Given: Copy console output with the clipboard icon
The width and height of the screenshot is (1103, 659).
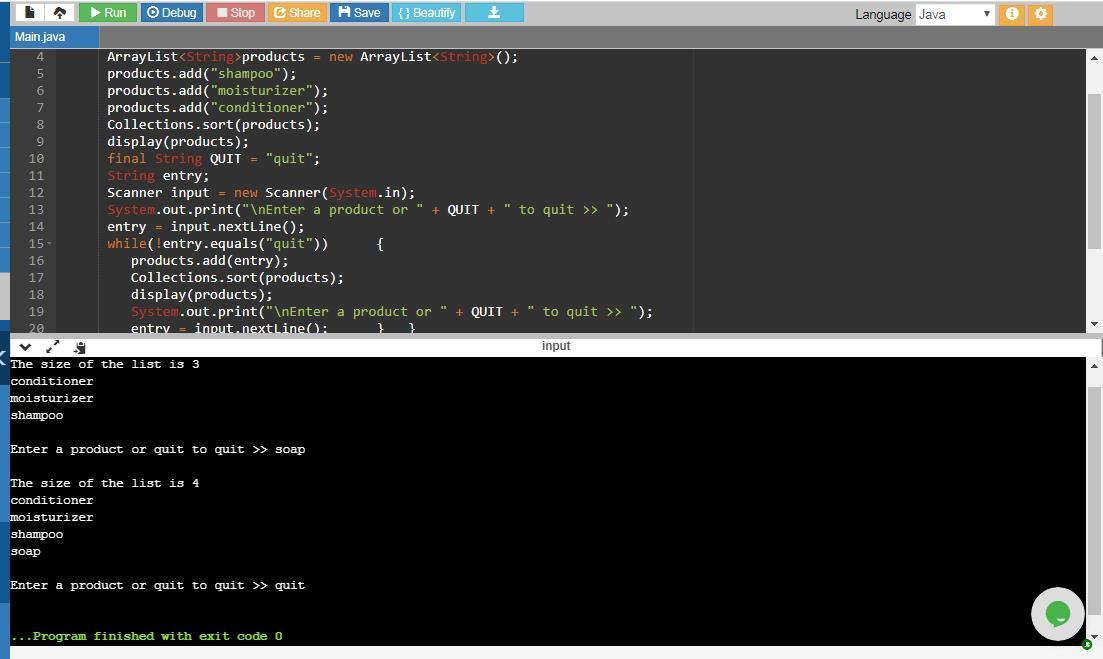Looking at the screenshot, I should tap(79, 347).
